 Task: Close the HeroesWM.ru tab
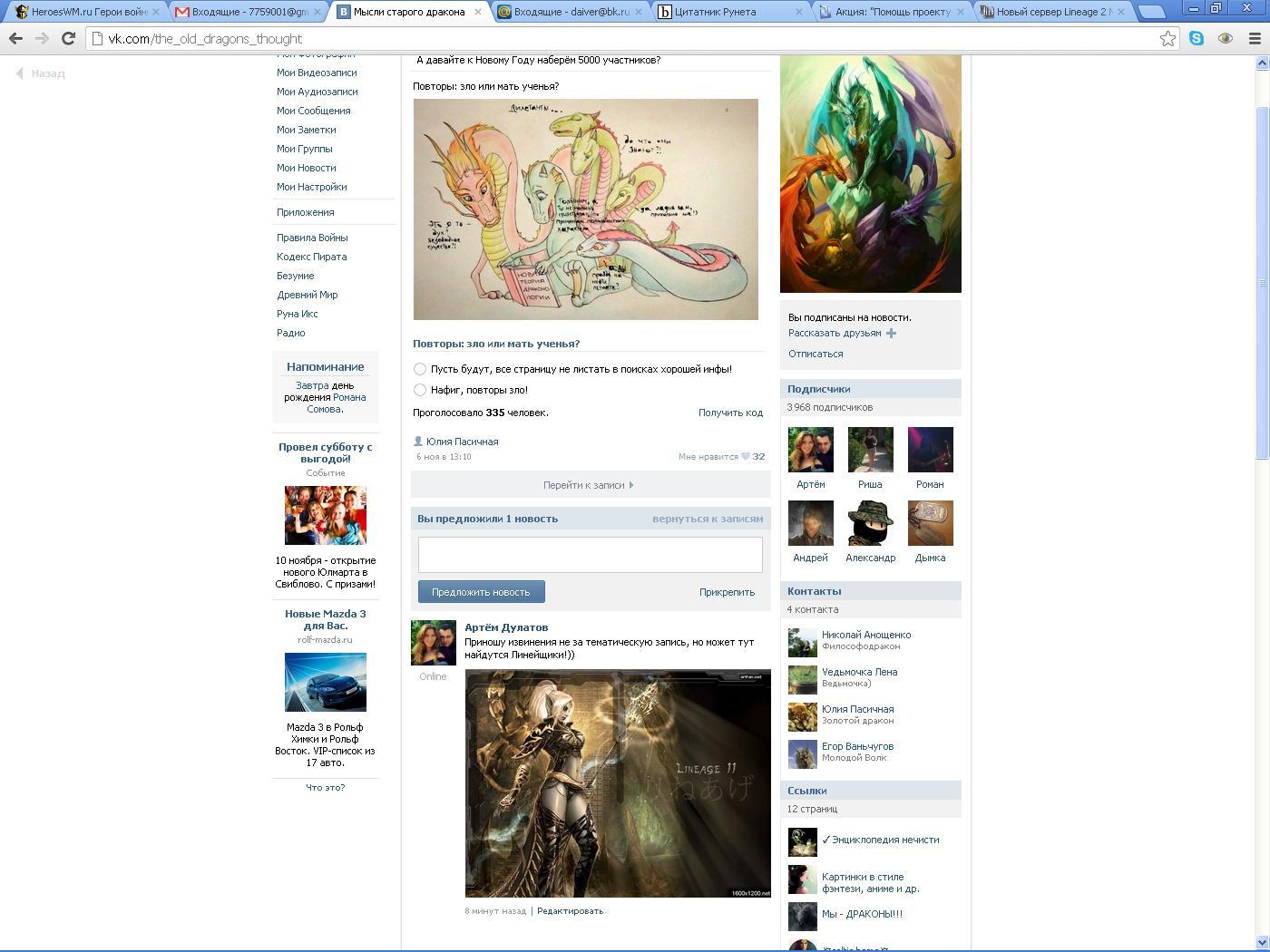point(156,12)
